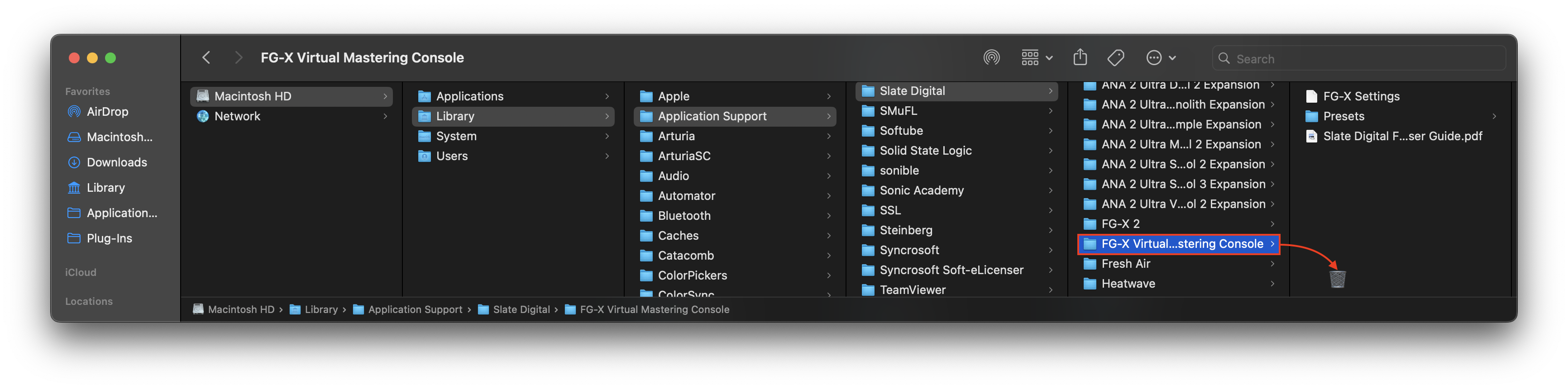Select the ArturiaSC folder
The height and width of the screenshot is (389, 1568).
[735, 156]
